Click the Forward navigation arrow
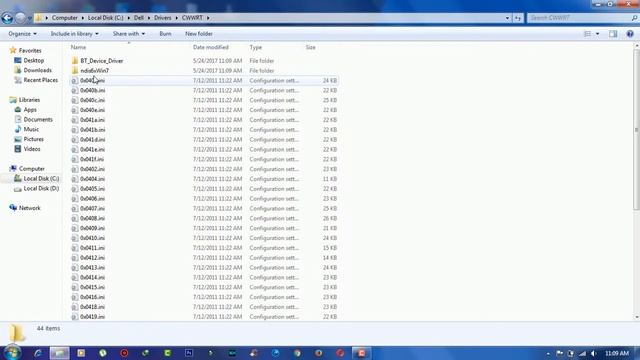The width and height of the screenshot is (640, 360). coord(20,18)
